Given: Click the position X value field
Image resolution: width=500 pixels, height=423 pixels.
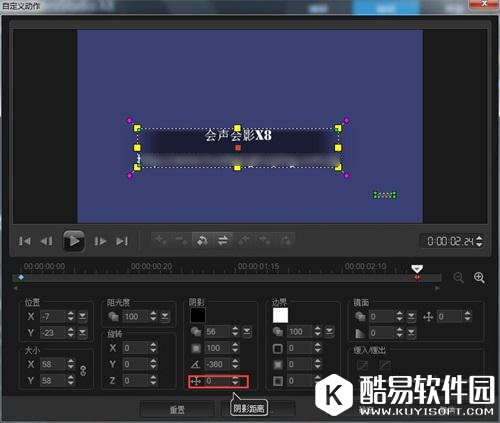Looking at the screenshot, I should pyautogui.click(x=53, y=316).
